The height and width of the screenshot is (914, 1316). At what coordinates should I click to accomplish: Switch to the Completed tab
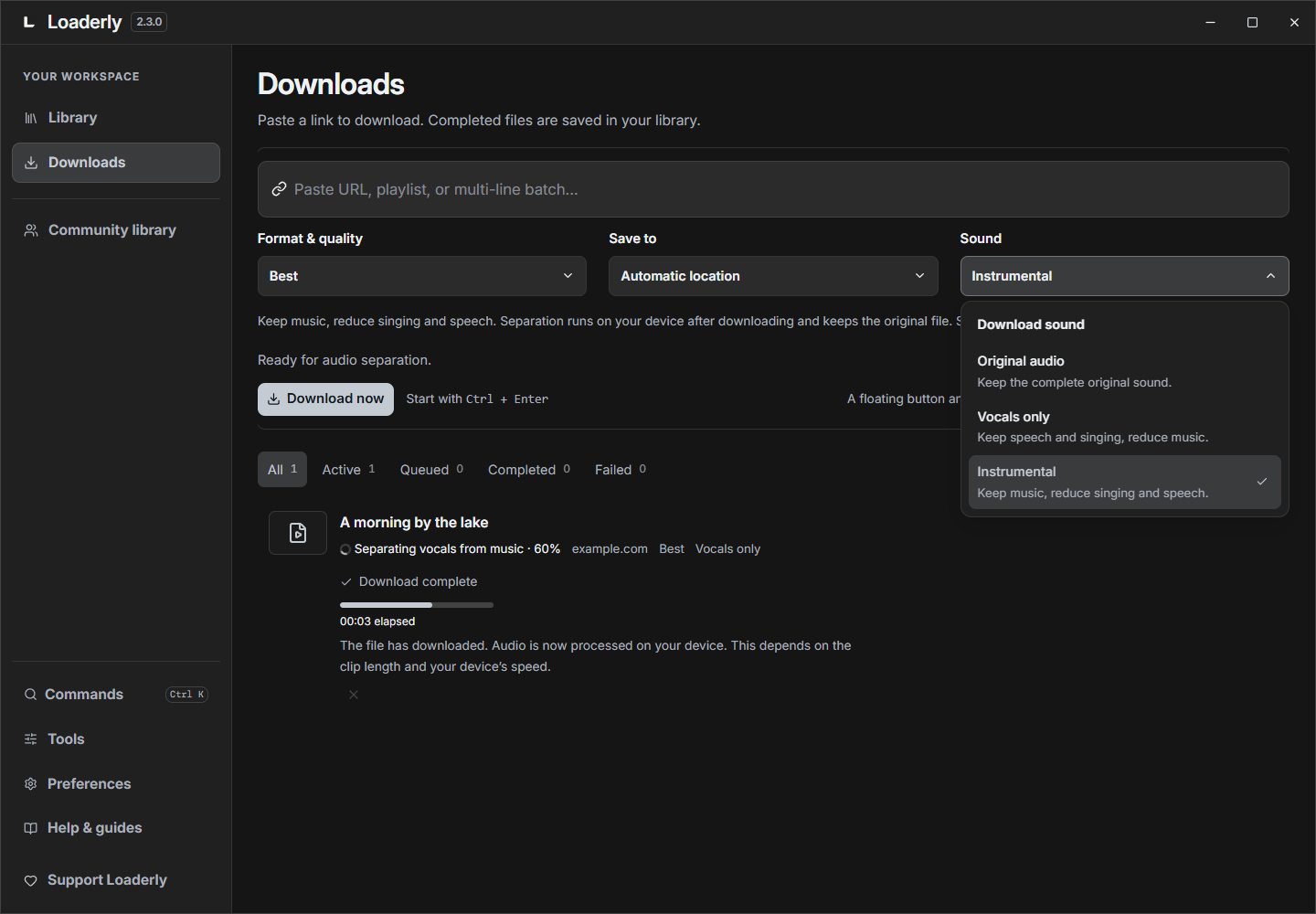click(529, 470)
